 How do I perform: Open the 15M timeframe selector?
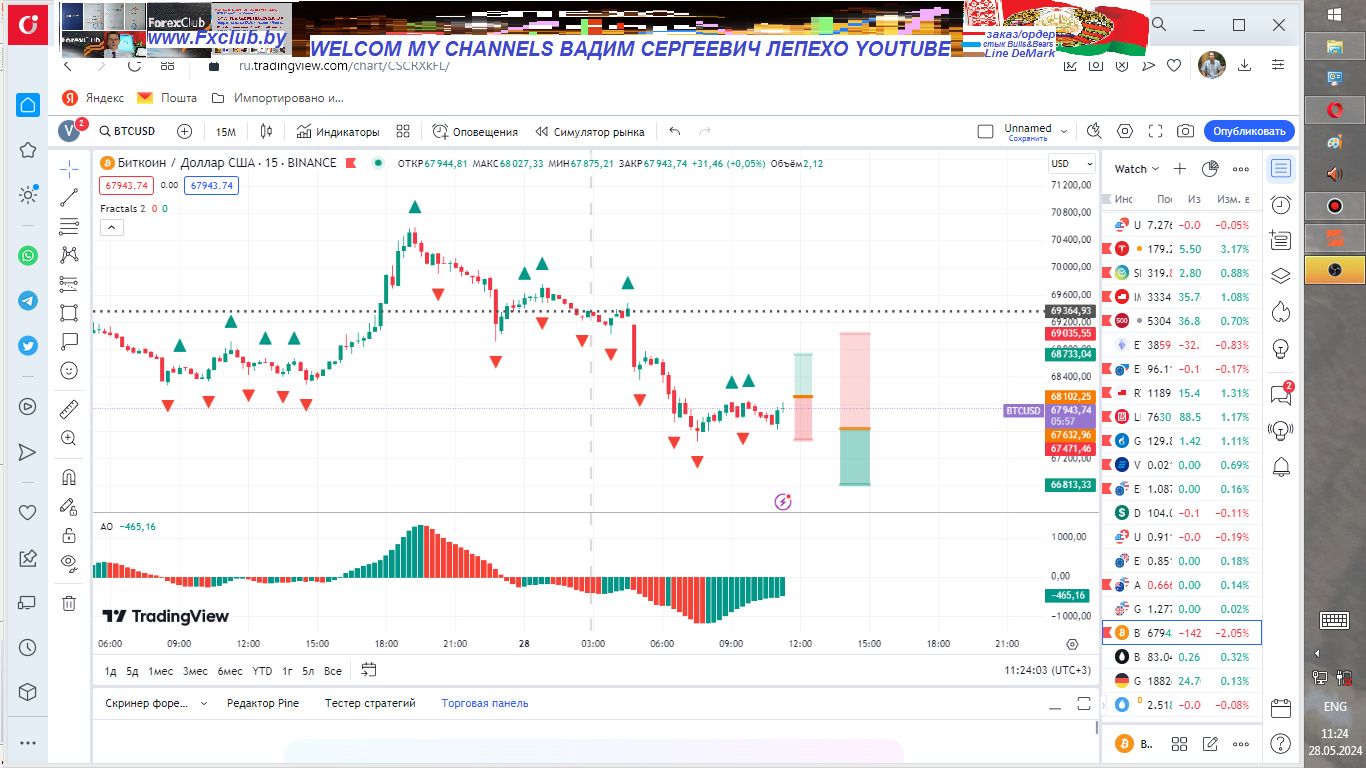(x=226, y=131)
